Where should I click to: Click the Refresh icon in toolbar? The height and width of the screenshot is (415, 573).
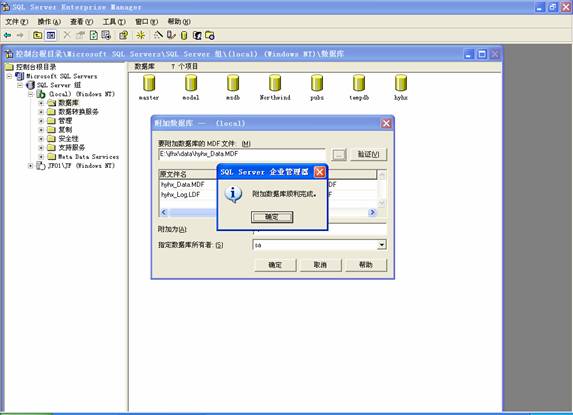94,35
